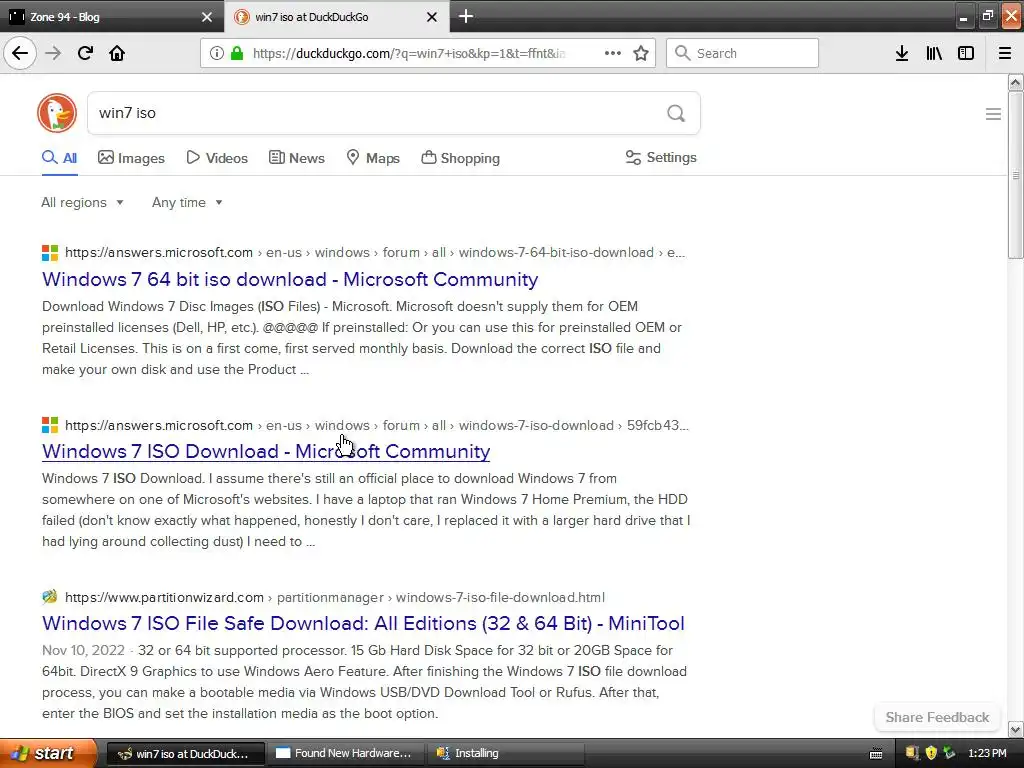Submit search with the magnifier icon

point(676,113)
